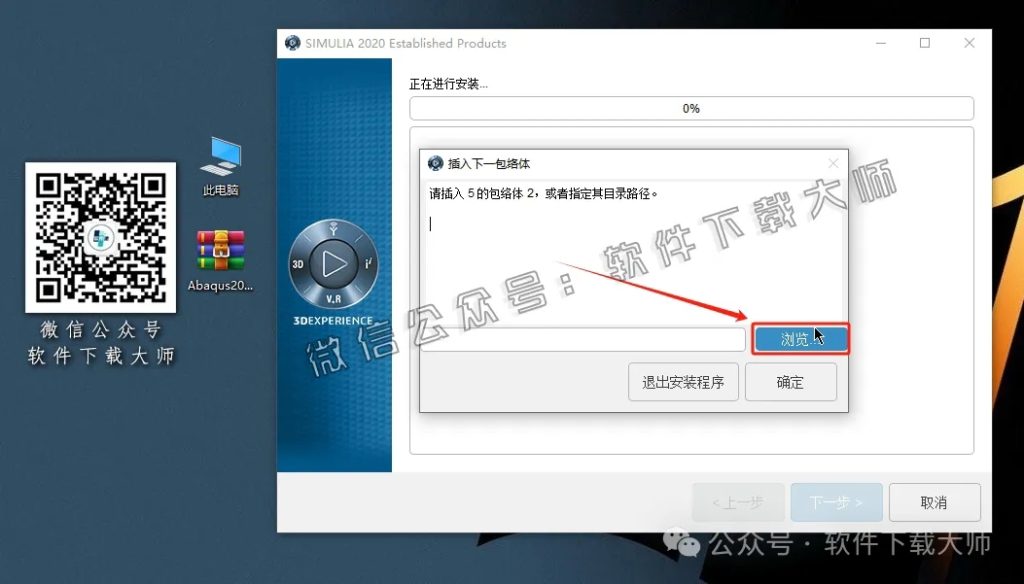This screenshot has width=1024, height=584.
Task: Click the disabled 上一步 back button
Action: pos(738,502)
